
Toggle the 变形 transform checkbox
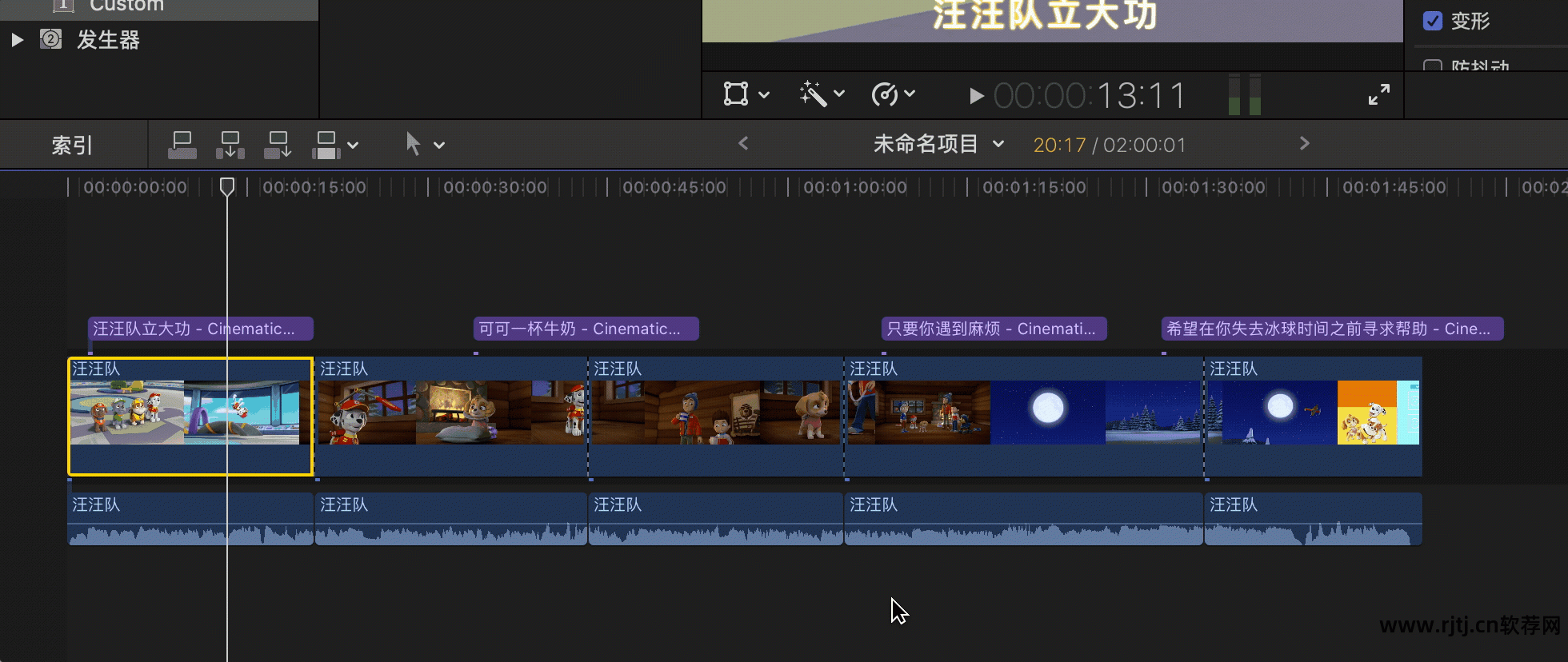pyautogui.click(x=1433, y=21)
